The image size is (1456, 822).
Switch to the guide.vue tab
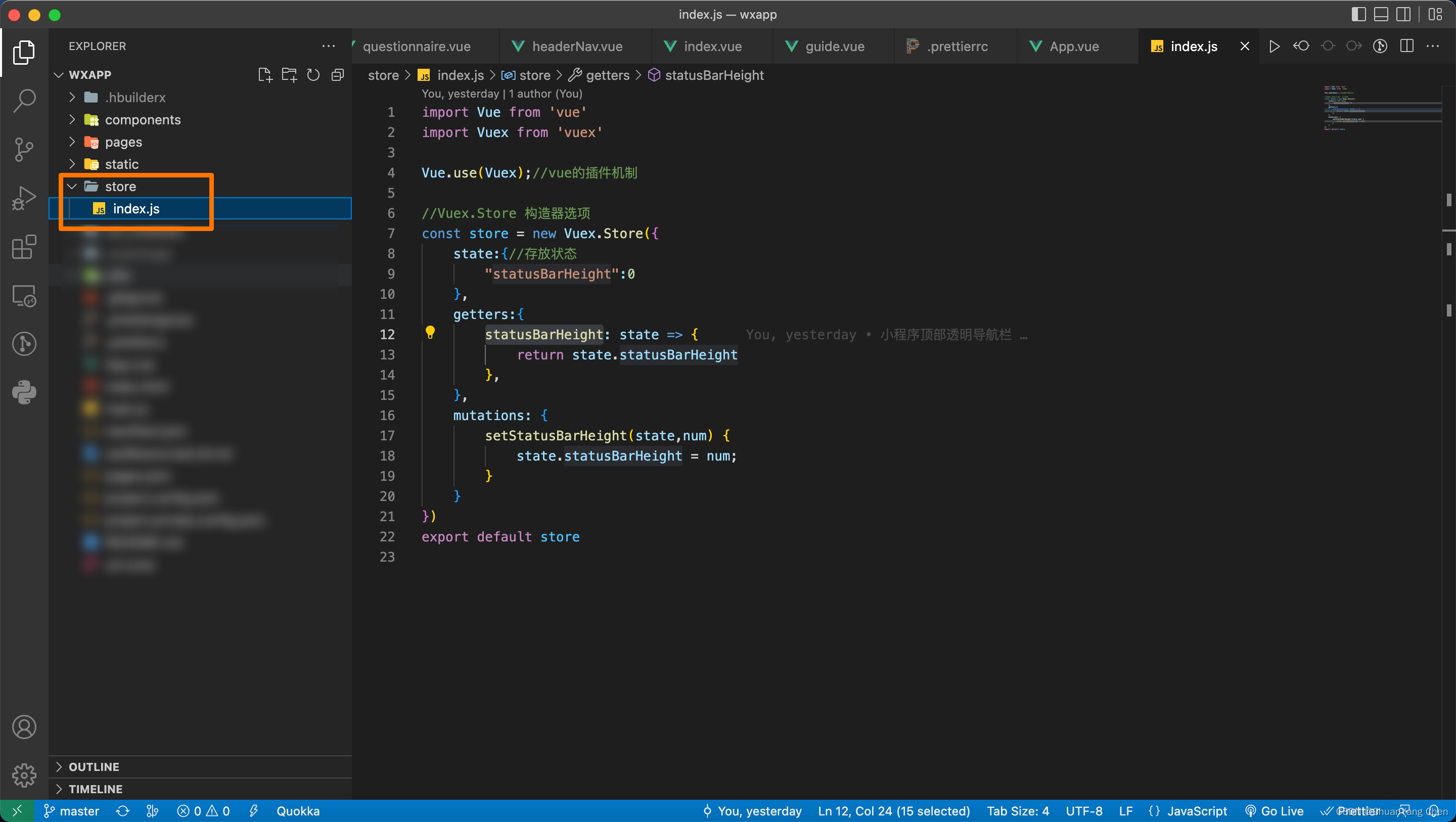click(834, 46)
